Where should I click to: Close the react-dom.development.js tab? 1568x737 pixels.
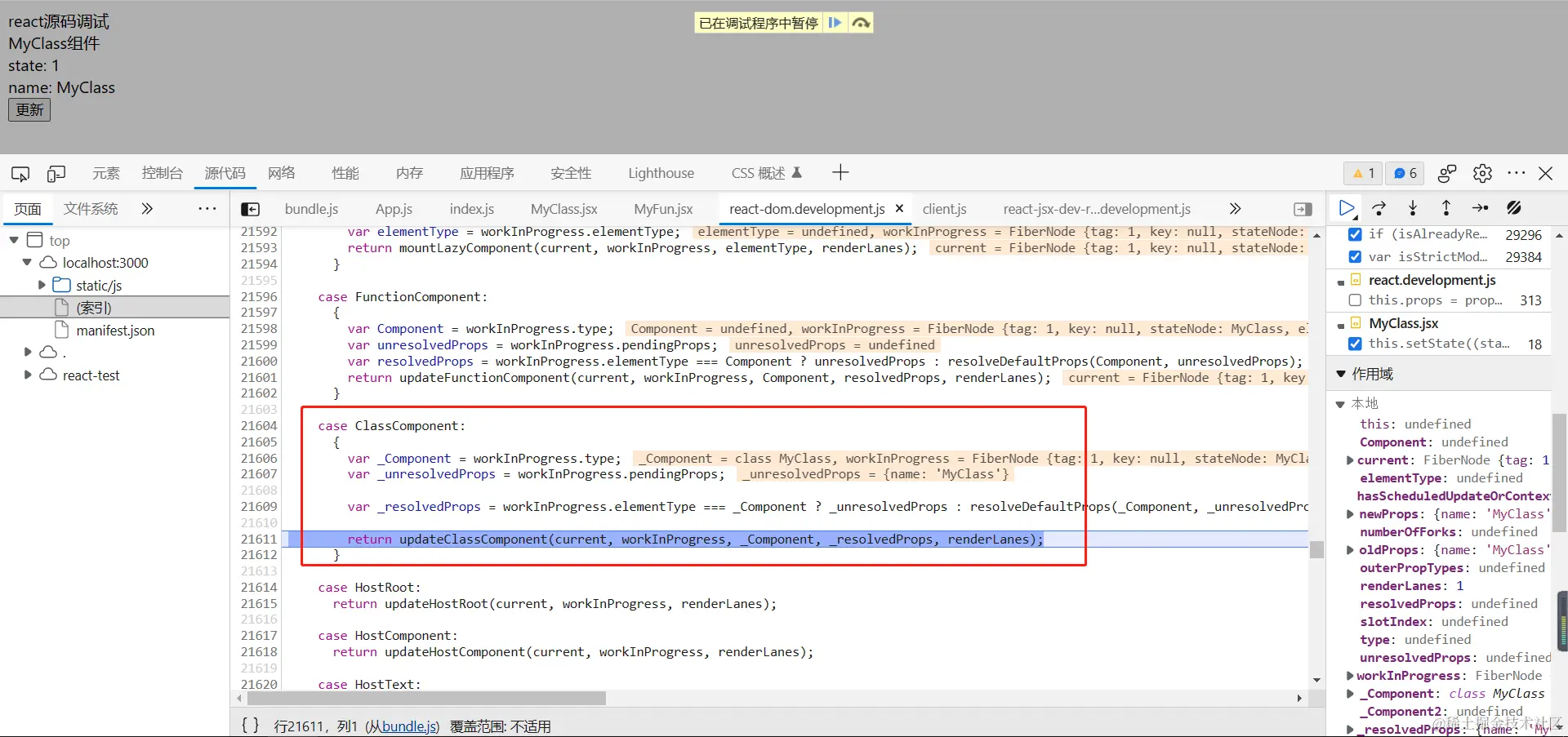899,209
